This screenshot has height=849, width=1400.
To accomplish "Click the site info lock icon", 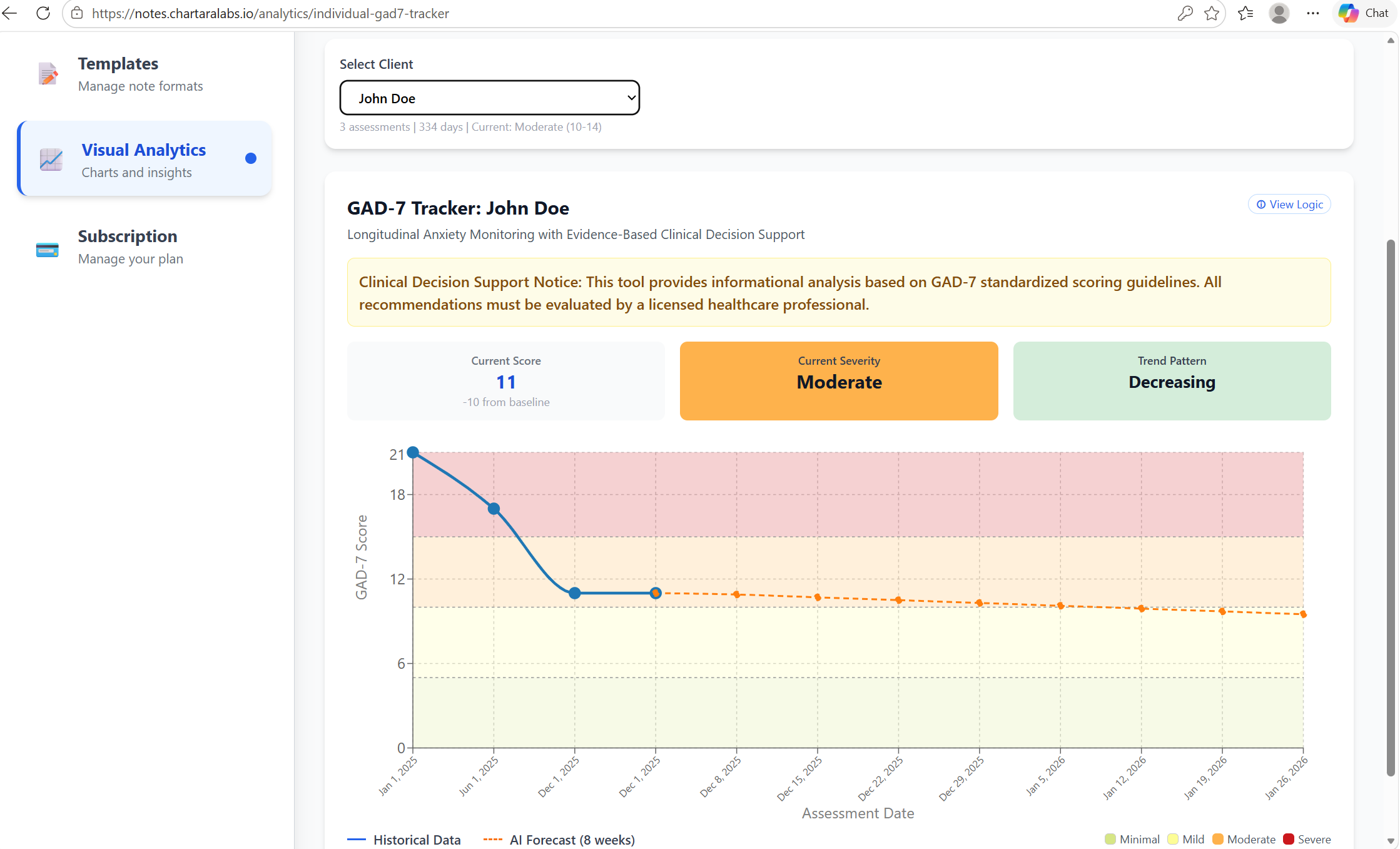I will pyautogui.click(x=77, y=13).
